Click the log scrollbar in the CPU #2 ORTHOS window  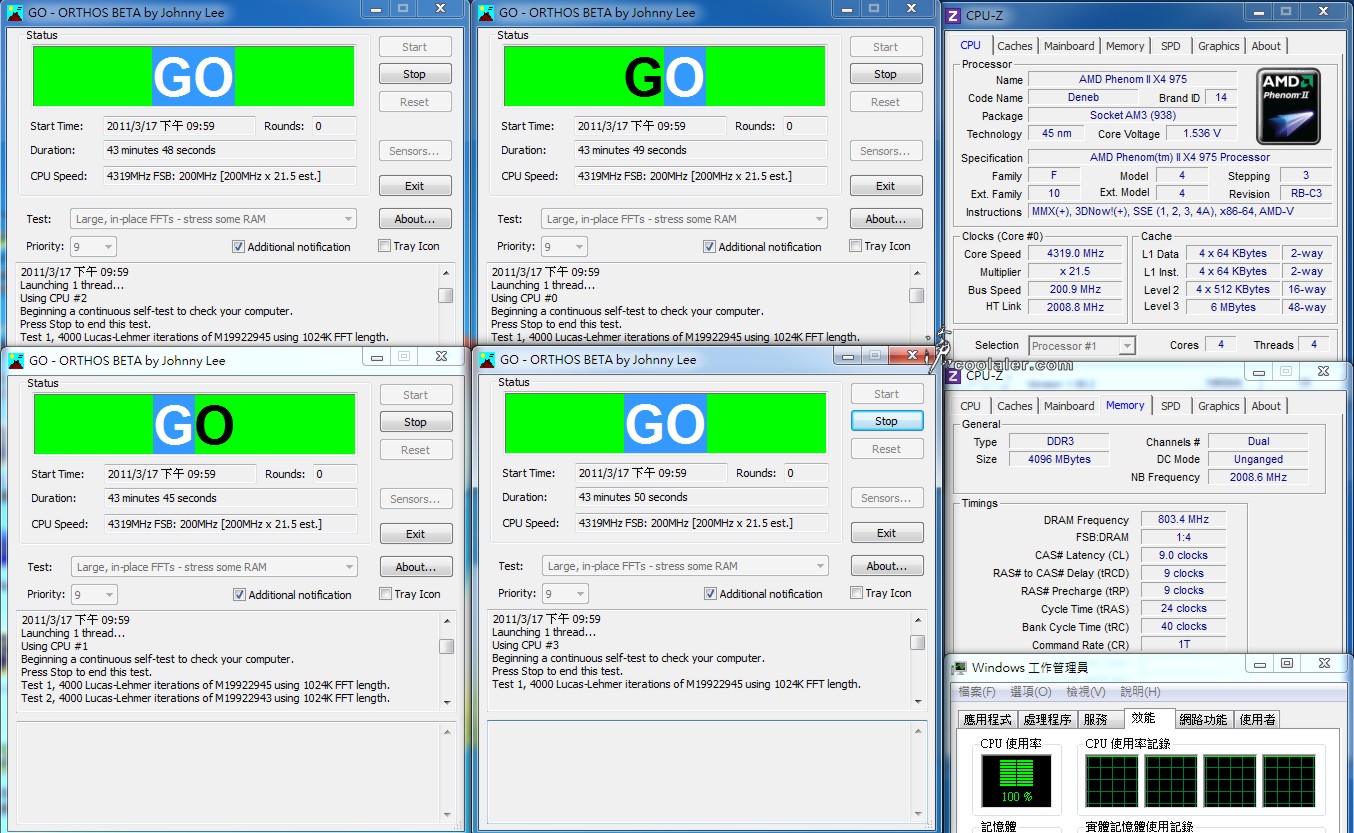[x=446, y=303]
